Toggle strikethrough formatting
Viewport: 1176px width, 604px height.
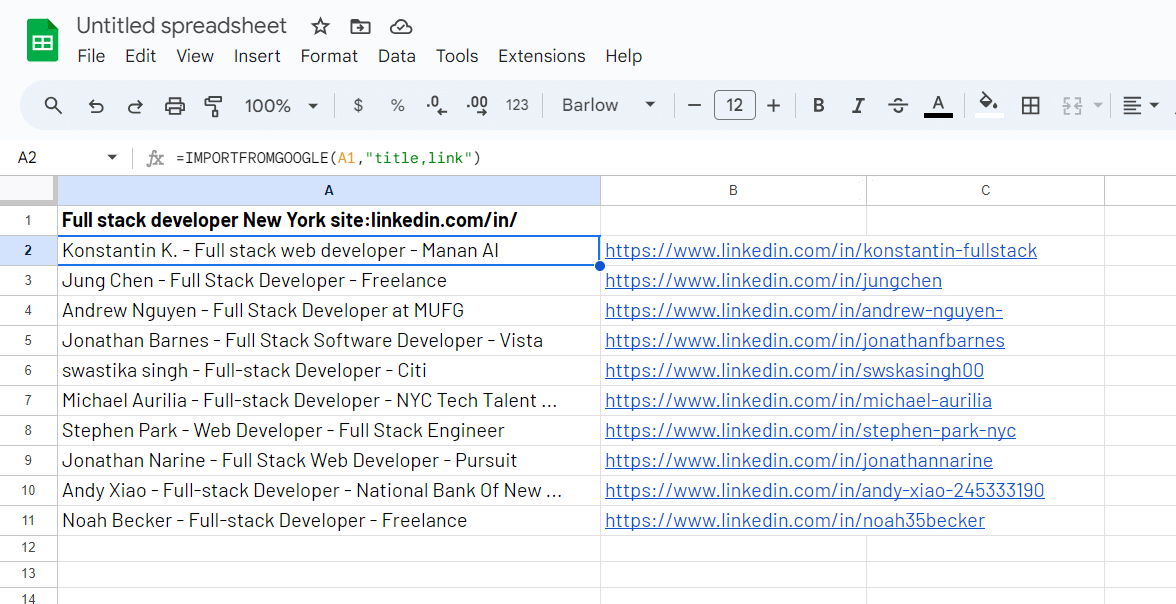click(x=898, y=106)
